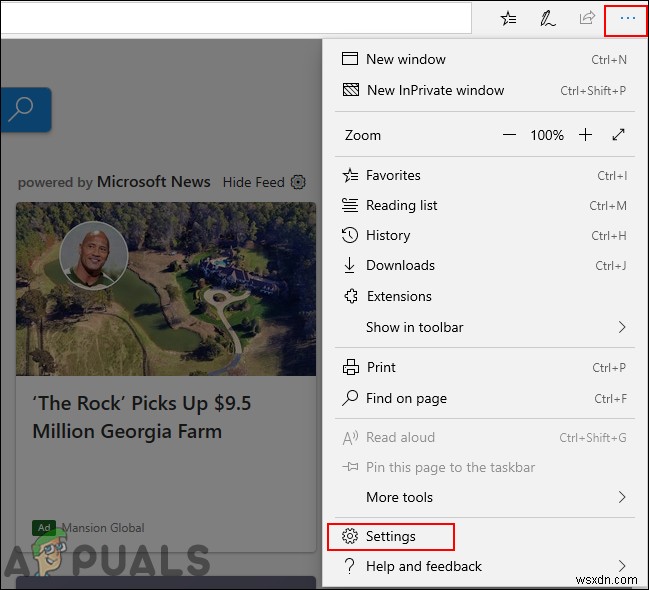The width and height of the screenshot is (649, 590).
Task: Open Show in toolbar submenu label
Action: pos(415,327)
